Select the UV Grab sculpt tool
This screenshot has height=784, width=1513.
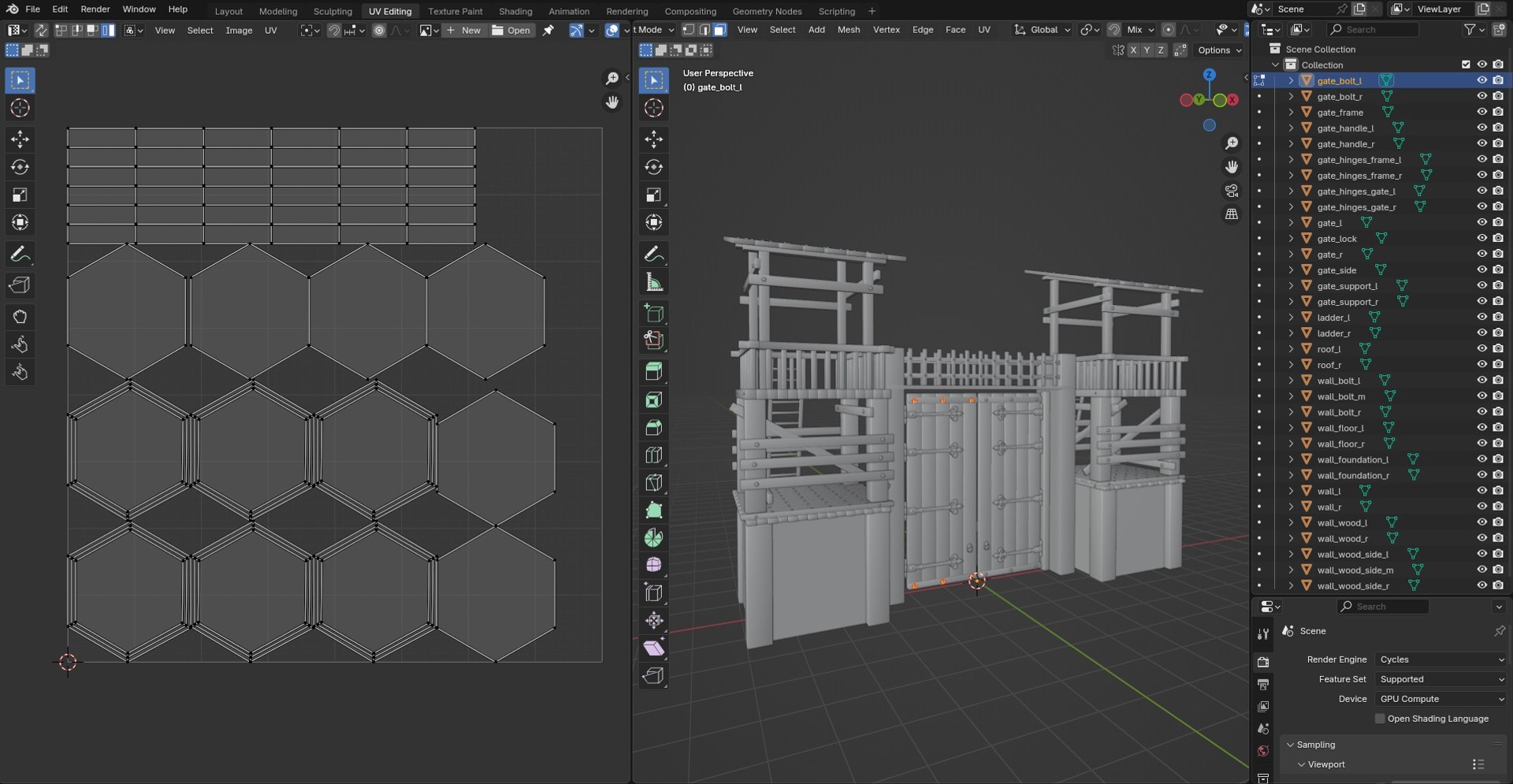[x=20, y=317]
